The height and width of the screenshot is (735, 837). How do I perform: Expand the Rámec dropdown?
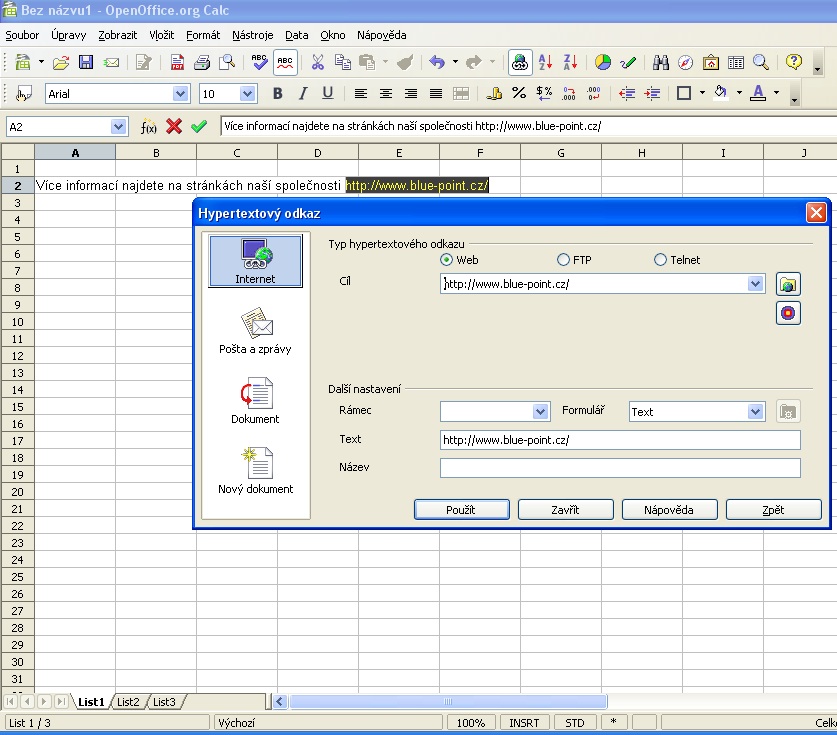[x=541, y=412]
